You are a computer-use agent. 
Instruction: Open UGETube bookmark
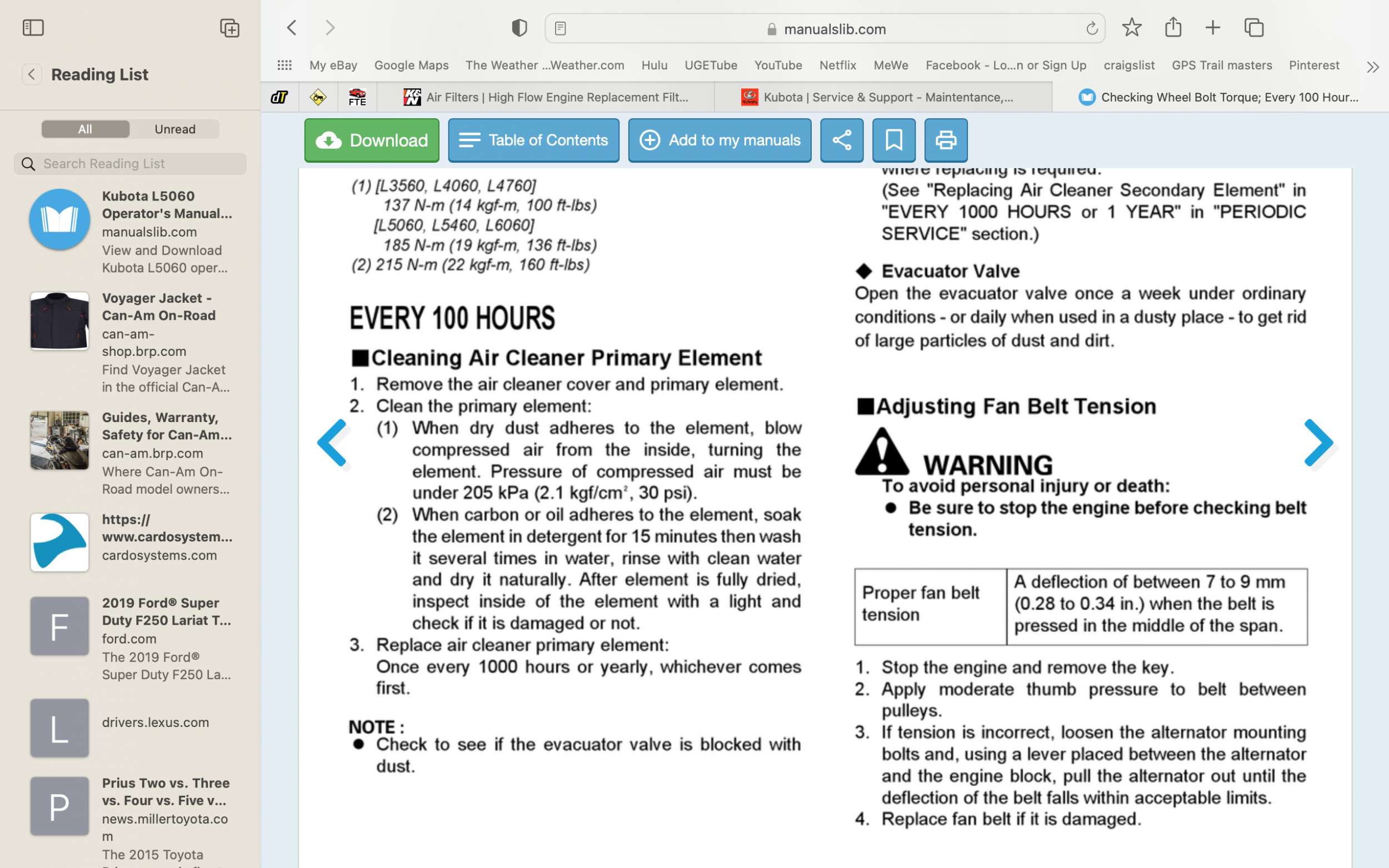[x=710, y=66]
